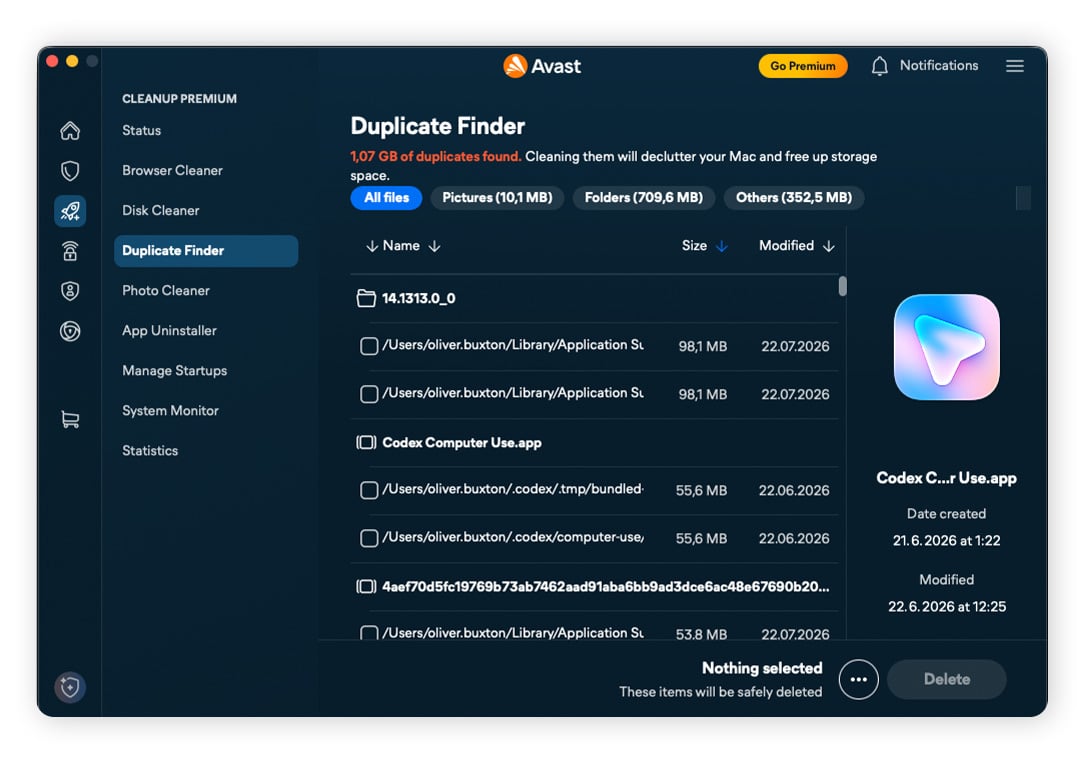Select the rocket Cleanup icon
Viewport: 1077px width, 758px height.
coord(70,211)
